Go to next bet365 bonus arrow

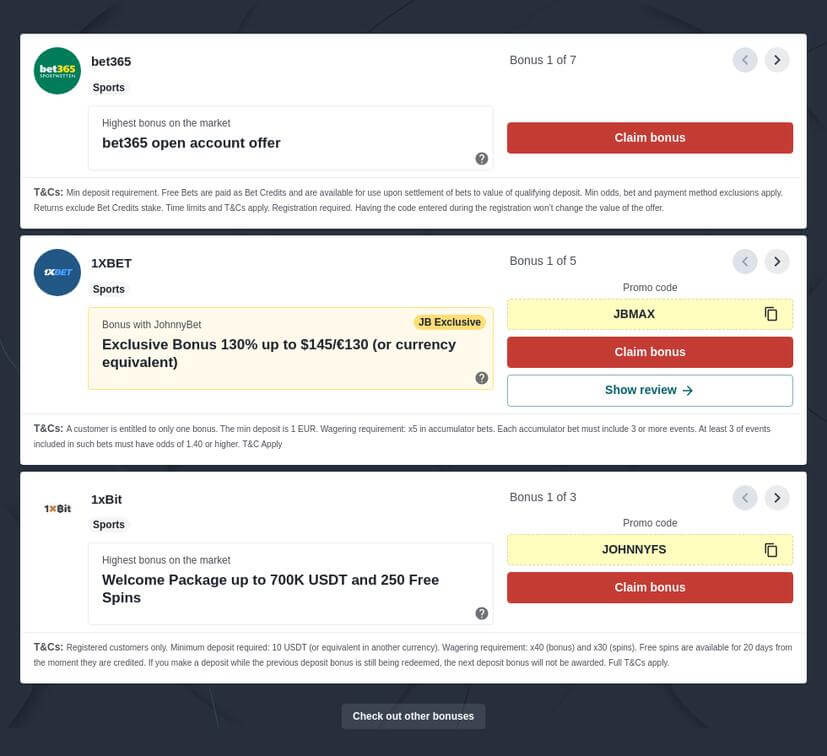(x=777, y=60)
